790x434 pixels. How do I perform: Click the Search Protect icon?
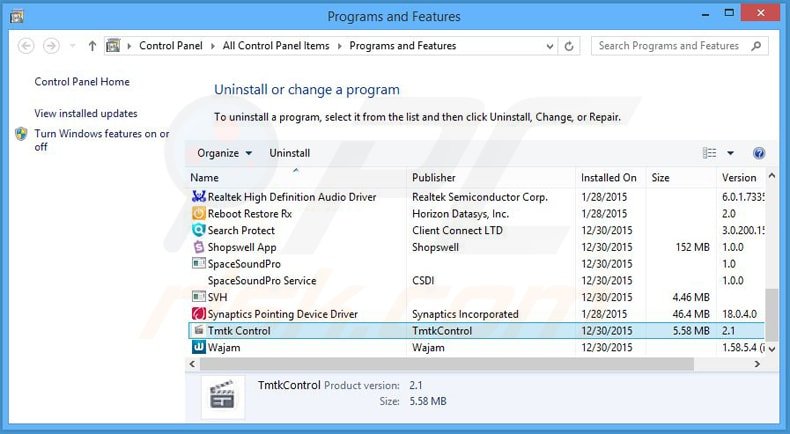pyautogui.click(x=199, y=230)
